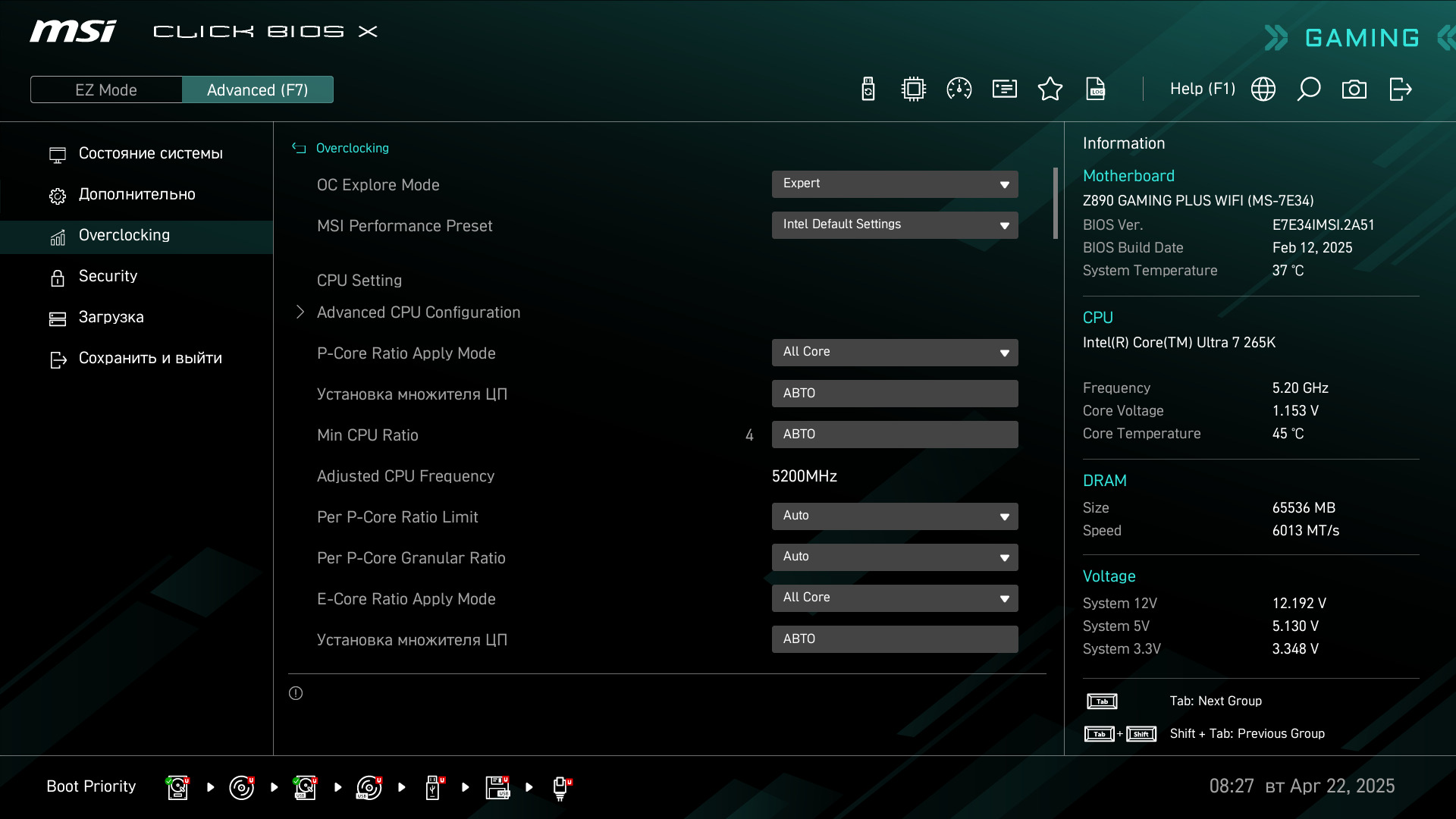
Task: Click the settings list scrollbar
Action: pyautogui.click(x=1056, y=203)
